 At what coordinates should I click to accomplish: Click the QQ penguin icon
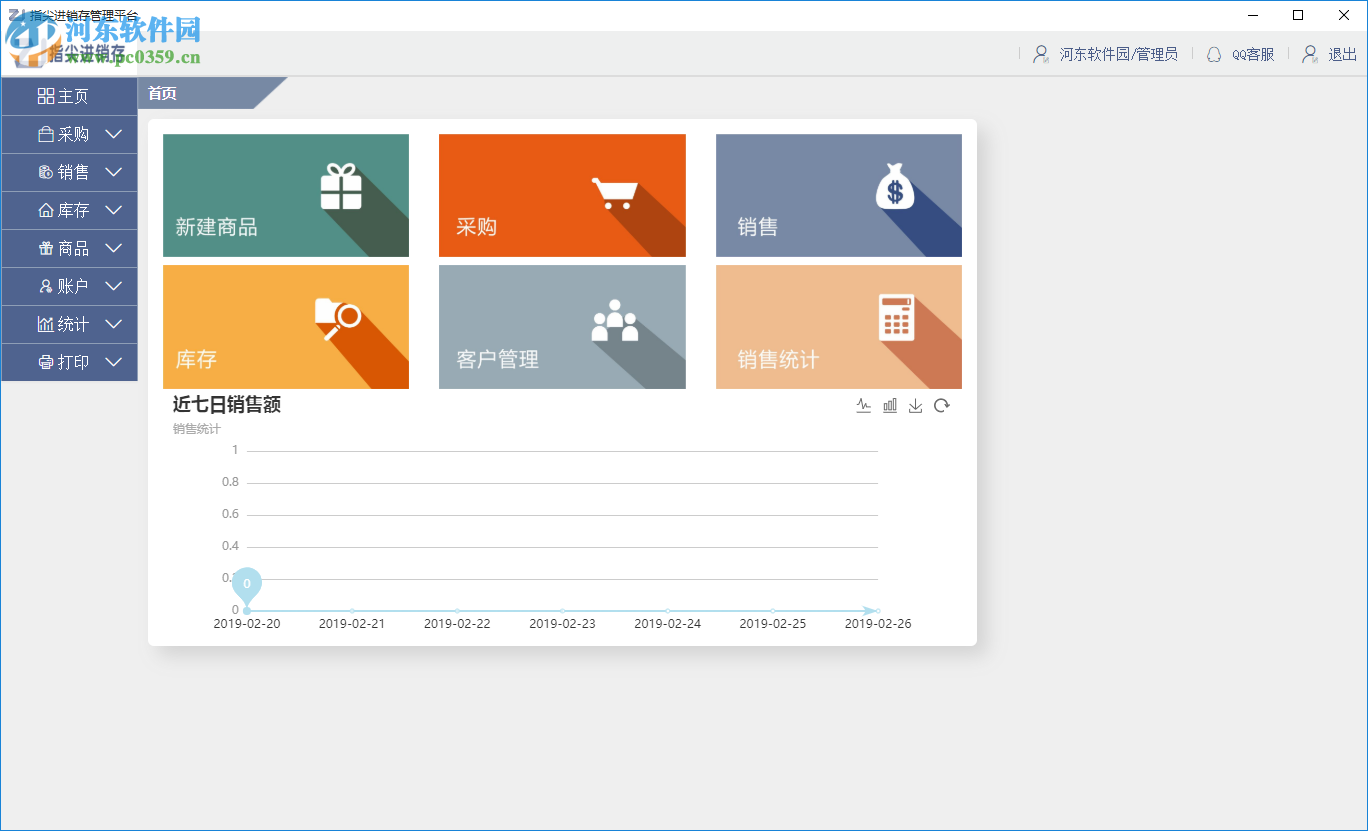tap(1214, 54)
